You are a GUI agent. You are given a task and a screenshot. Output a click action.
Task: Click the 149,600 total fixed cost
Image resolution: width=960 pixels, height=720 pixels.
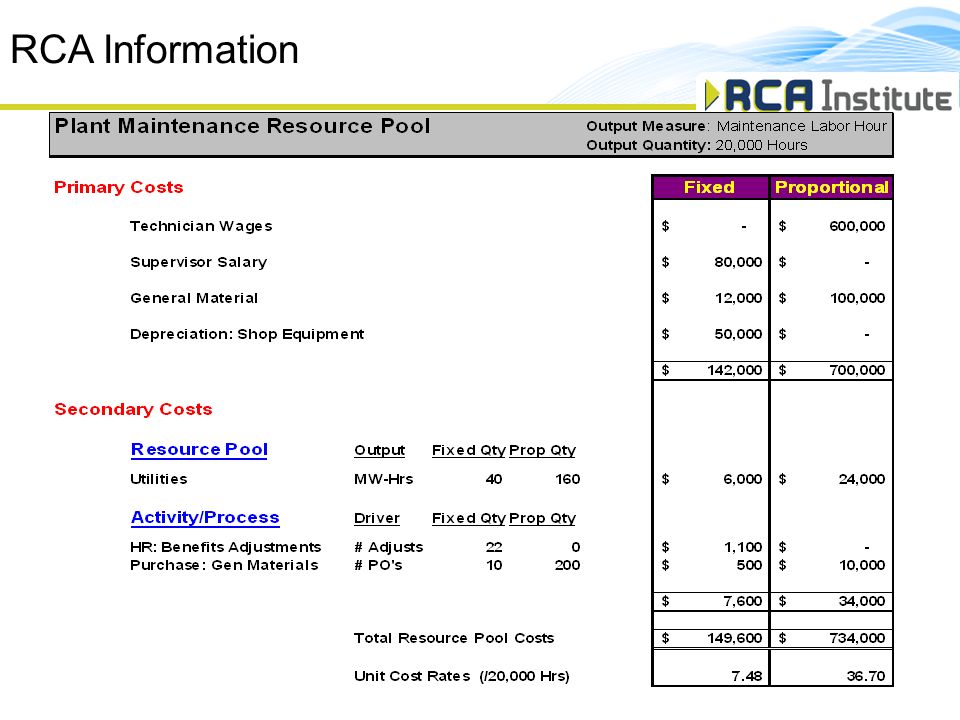(x=734, y=638)
